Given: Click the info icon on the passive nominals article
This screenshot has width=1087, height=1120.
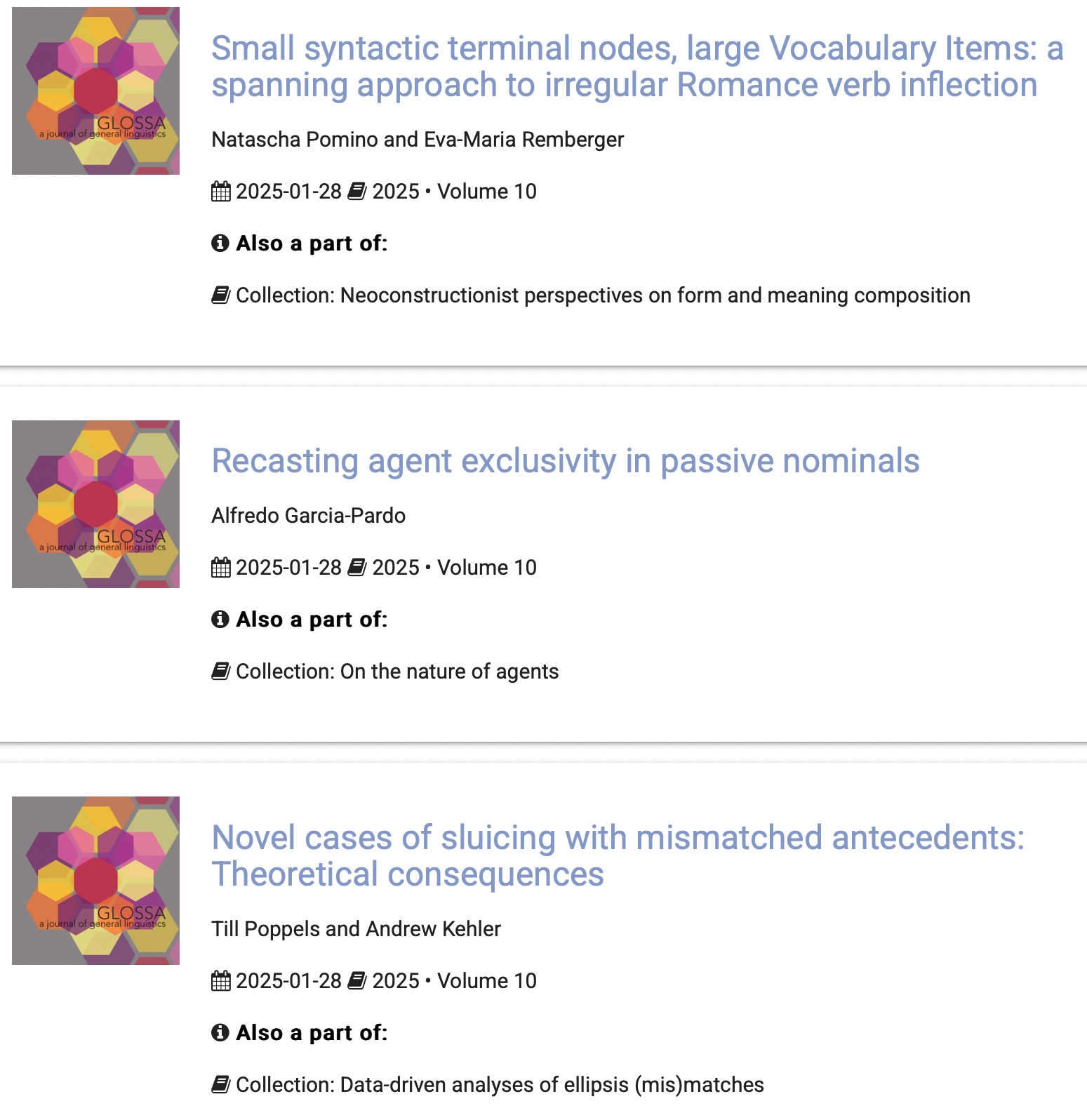Looking at the screenshot, I should (220, 620).
